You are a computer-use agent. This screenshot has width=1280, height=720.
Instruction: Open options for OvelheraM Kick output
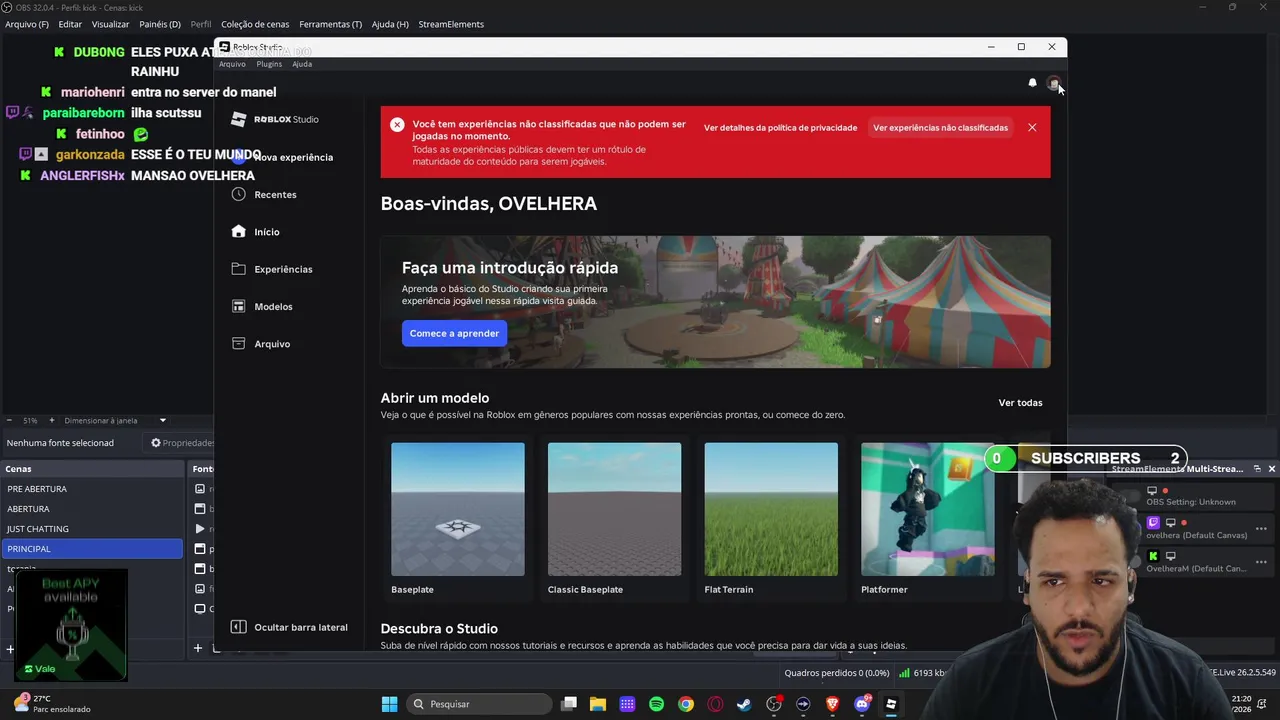[1261, 562]
